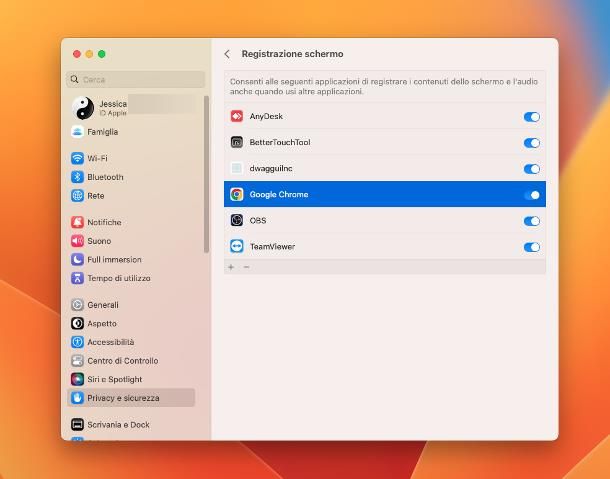Viewport: 610px width, 479px height.
Task: Click the green zoom window button
Action: click(x=102, y=54)
